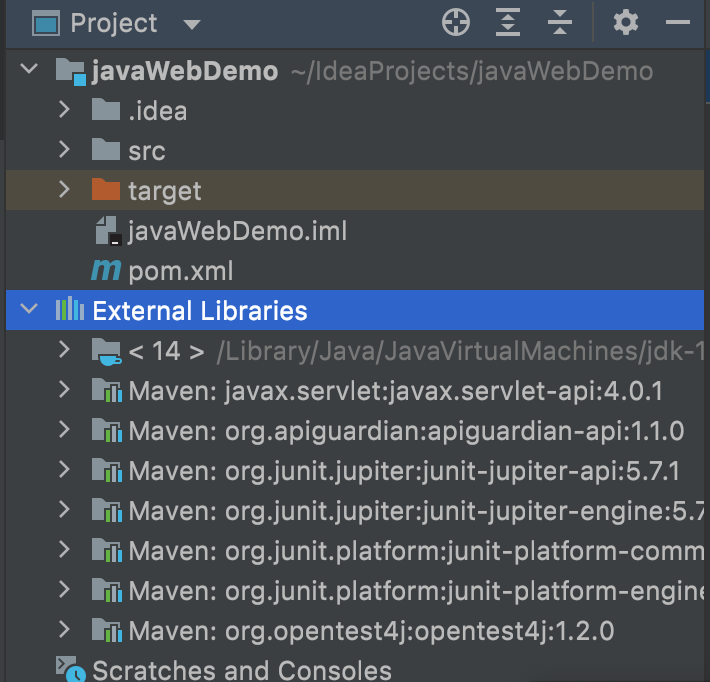710x682 pixels.
Task: Expand the apiguardian-api:1.1.0 library chevron
Action: click(64, 429)
